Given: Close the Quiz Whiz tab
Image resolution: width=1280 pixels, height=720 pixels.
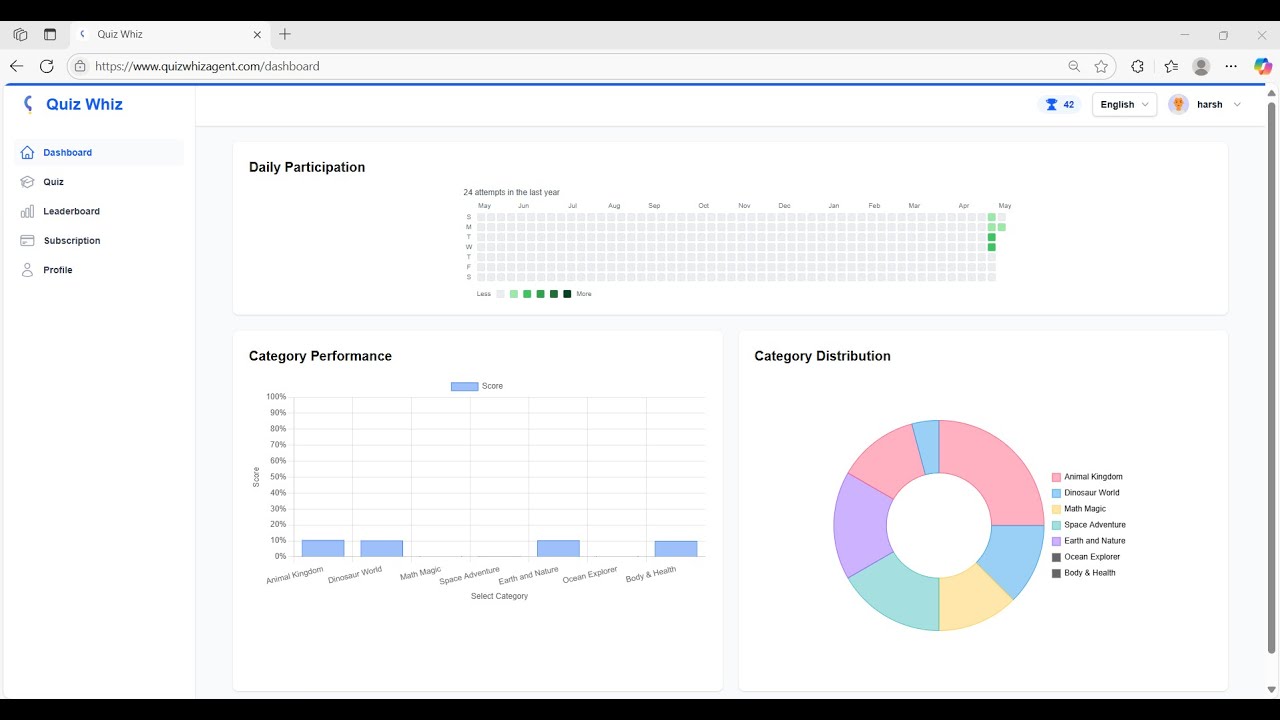Looking at the screenshot, I should click(x=257, y=34).
